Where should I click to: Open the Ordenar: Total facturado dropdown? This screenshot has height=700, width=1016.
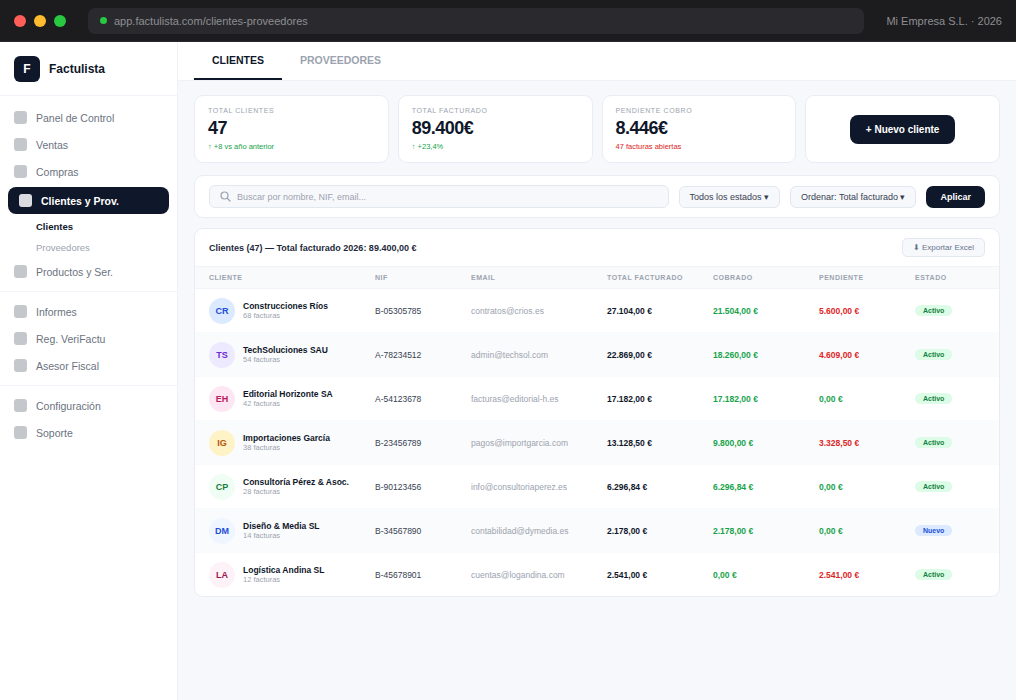tap(853, 197)
